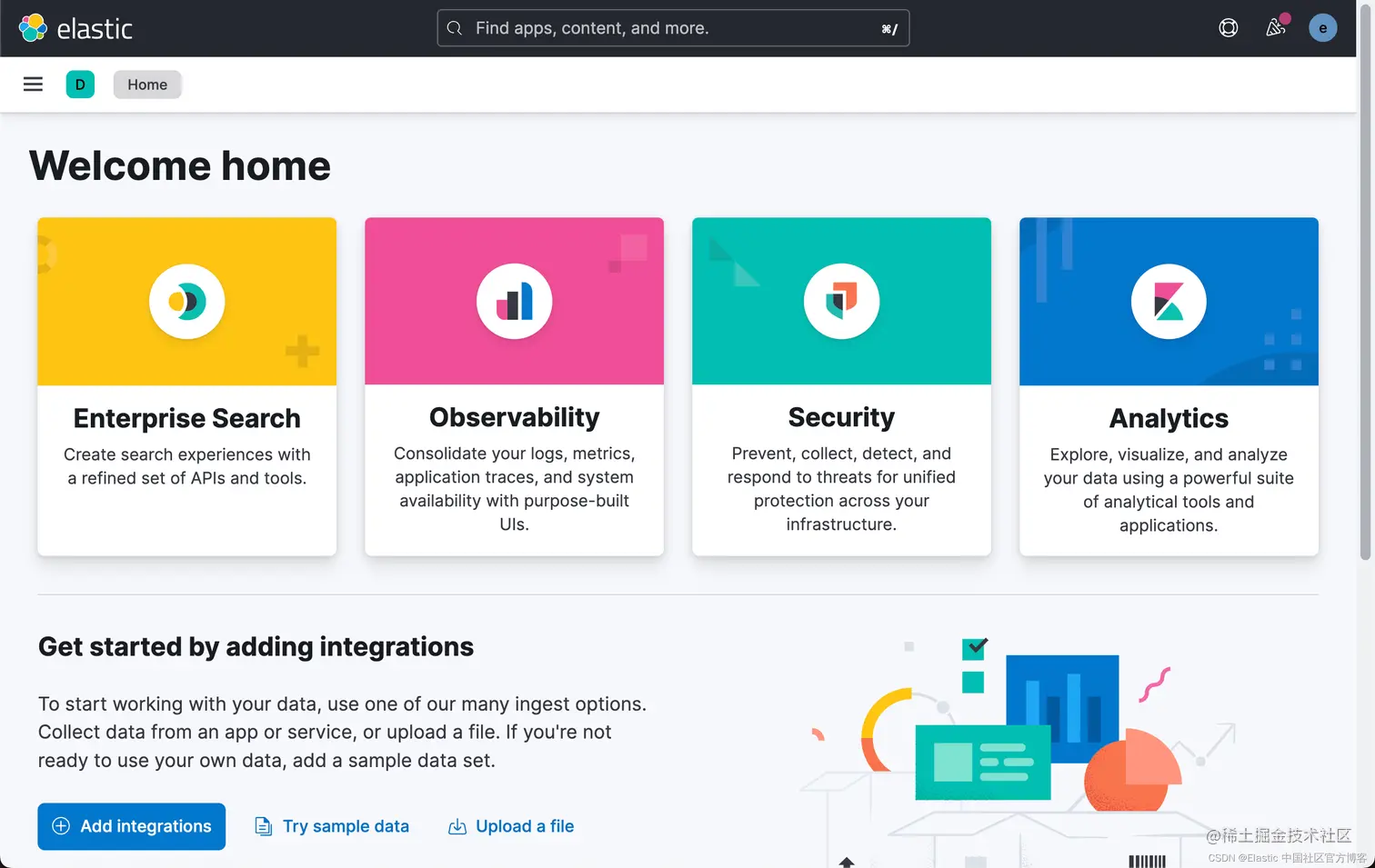
Task: Focus the 'Find apps, content, and more' field
Action: [x=673, y=28]
